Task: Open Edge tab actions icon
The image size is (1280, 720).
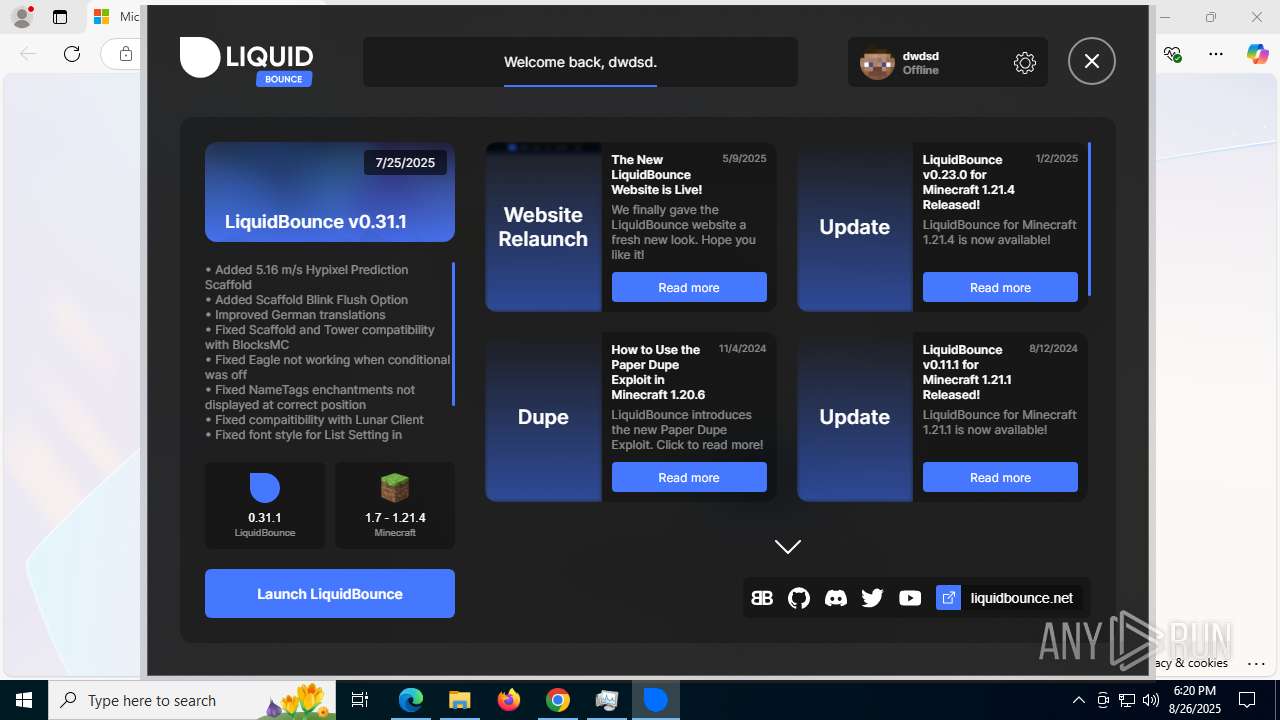Action: (60, 17)
